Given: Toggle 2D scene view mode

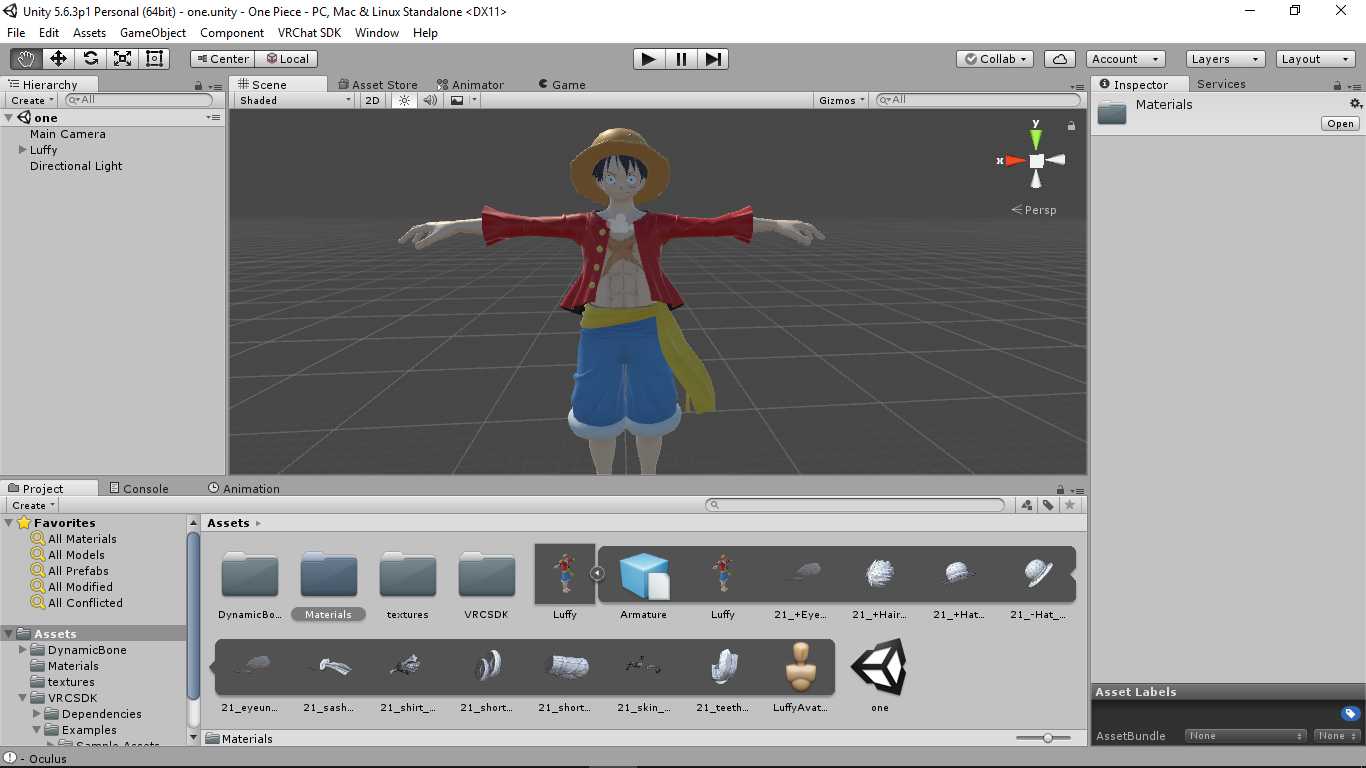Looking at the screenshot, I should click(x=372, y=100).
